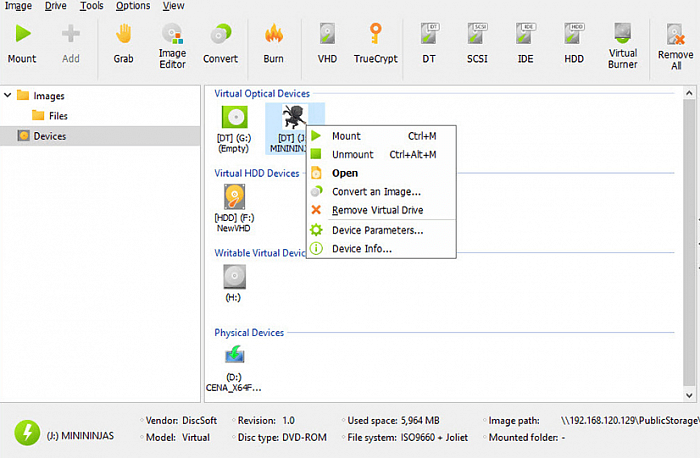Open the Convert image tool

pos(220,44)
